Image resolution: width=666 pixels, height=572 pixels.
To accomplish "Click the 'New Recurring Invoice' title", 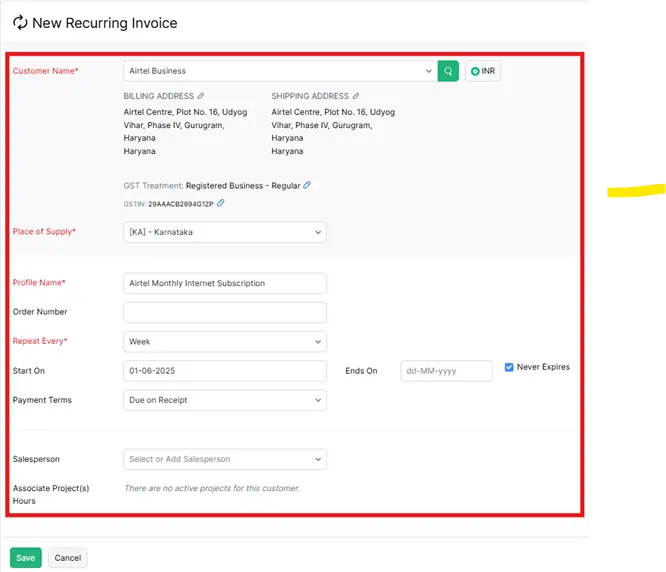I will click(104, 23).
